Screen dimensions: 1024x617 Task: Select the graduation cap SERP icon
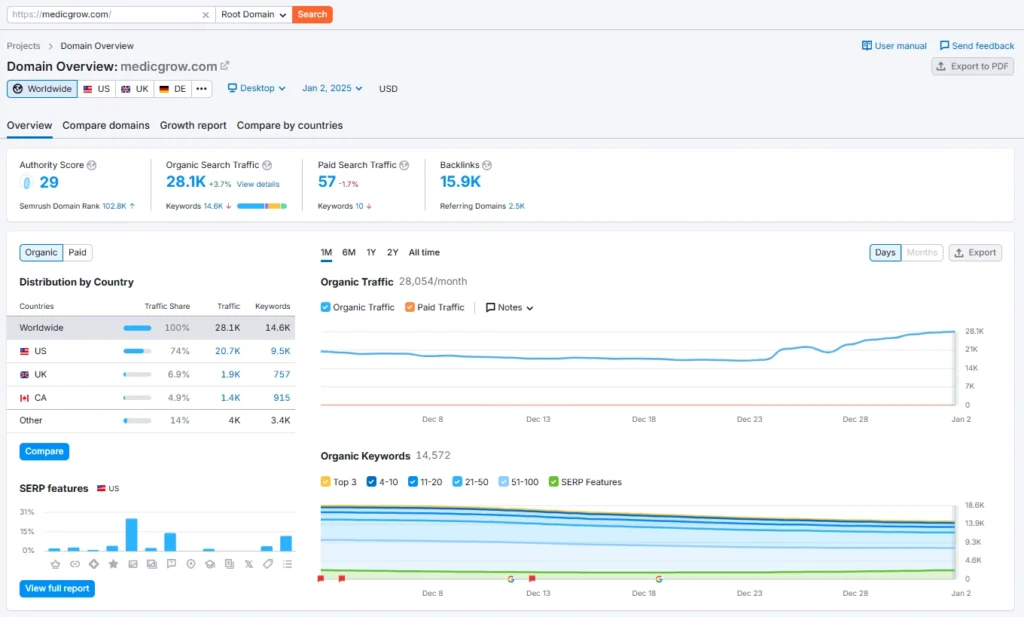coord(210,564)
